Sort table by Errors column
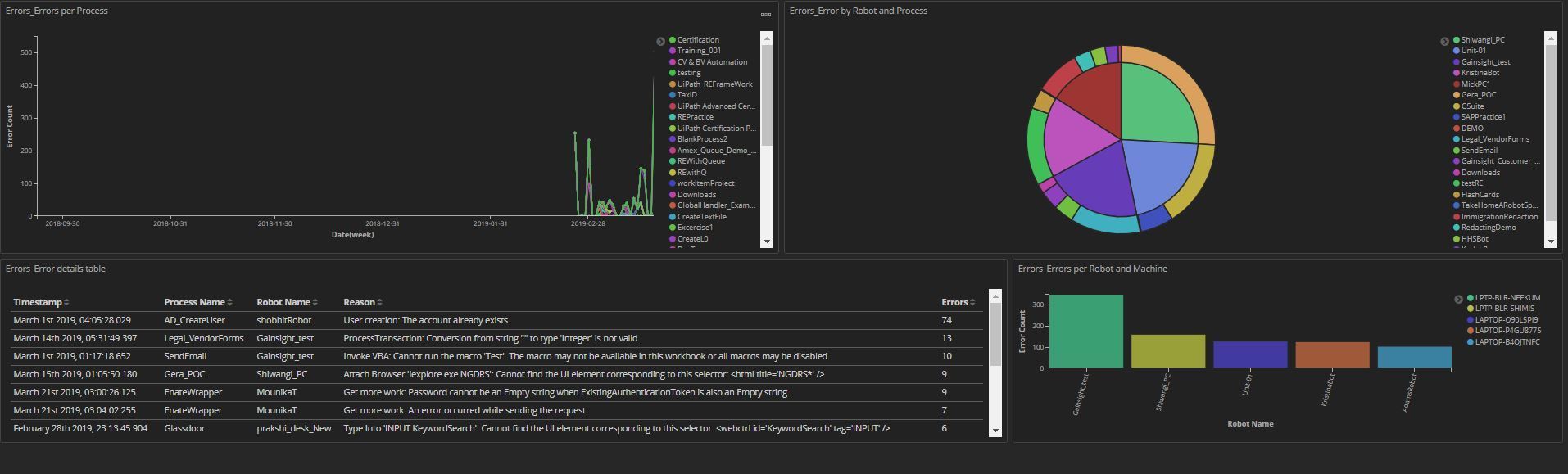Viewport: 1568px width, 474px height. pos(958,302)
